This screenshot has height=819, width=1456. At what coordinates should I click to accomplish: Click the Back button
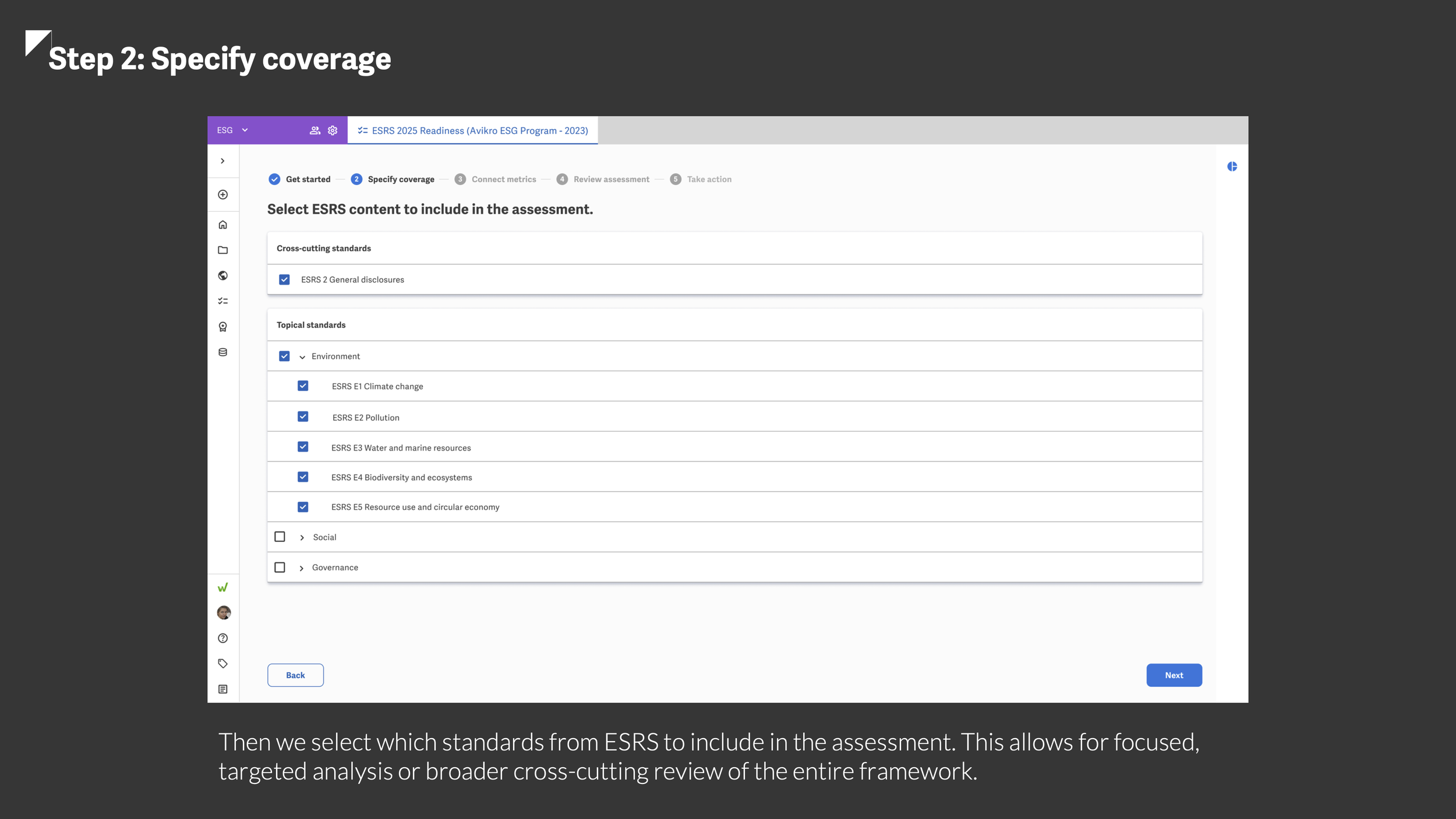pyautogui.click(x=295, y=675)
